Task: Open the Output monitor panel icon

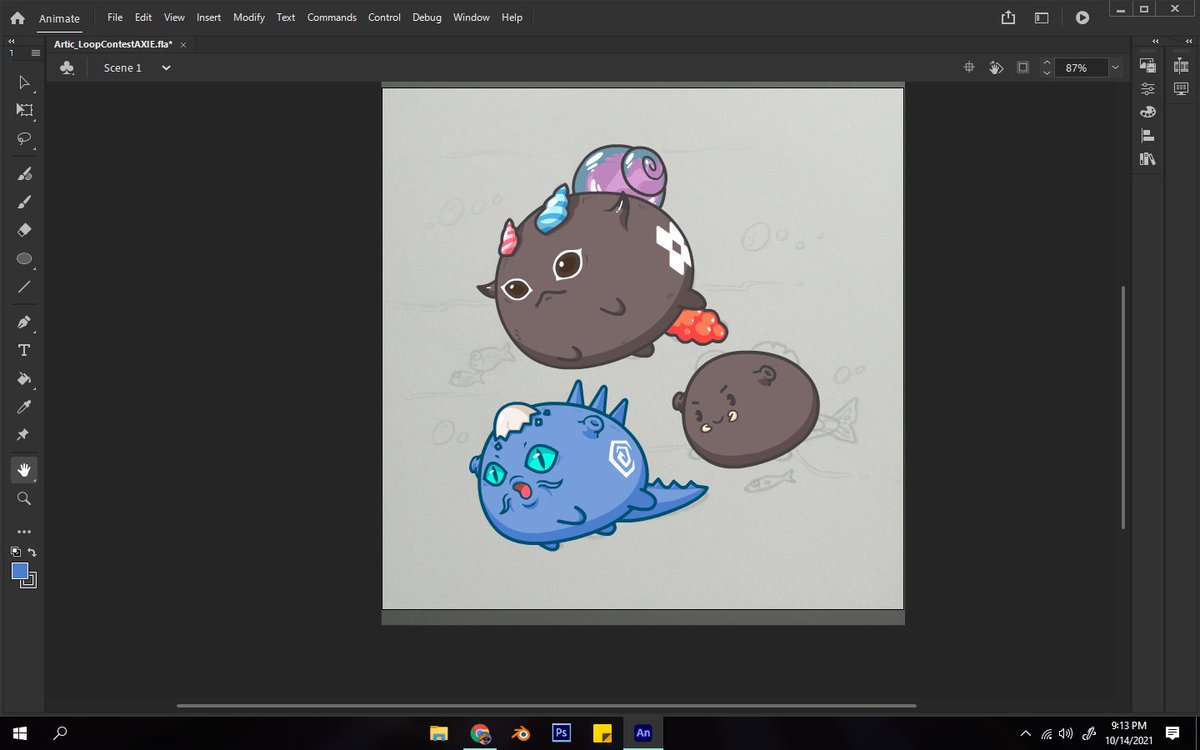Action: 1181,89
